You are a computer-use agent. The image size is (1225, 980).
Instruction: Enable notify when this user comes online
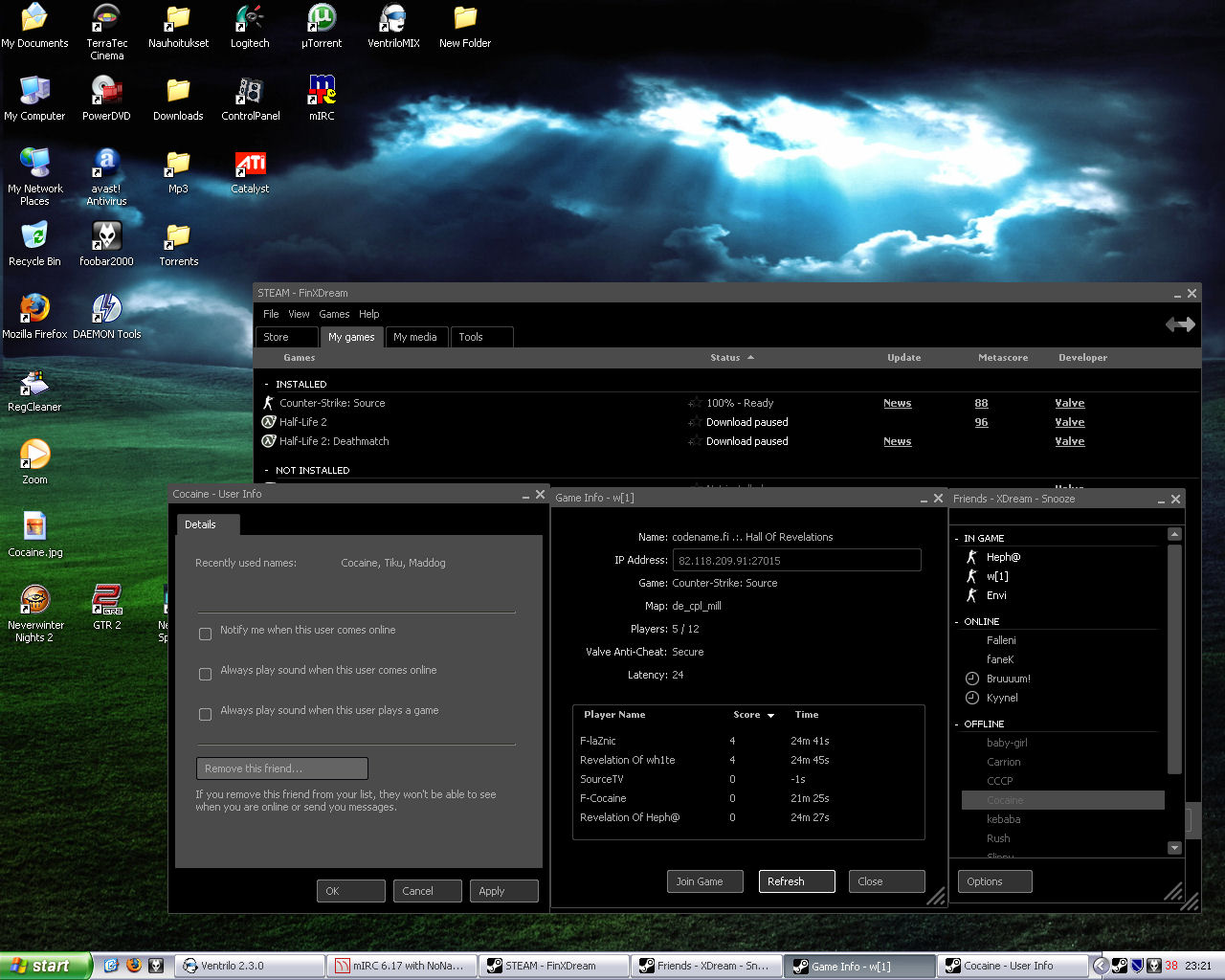(205, 634)
